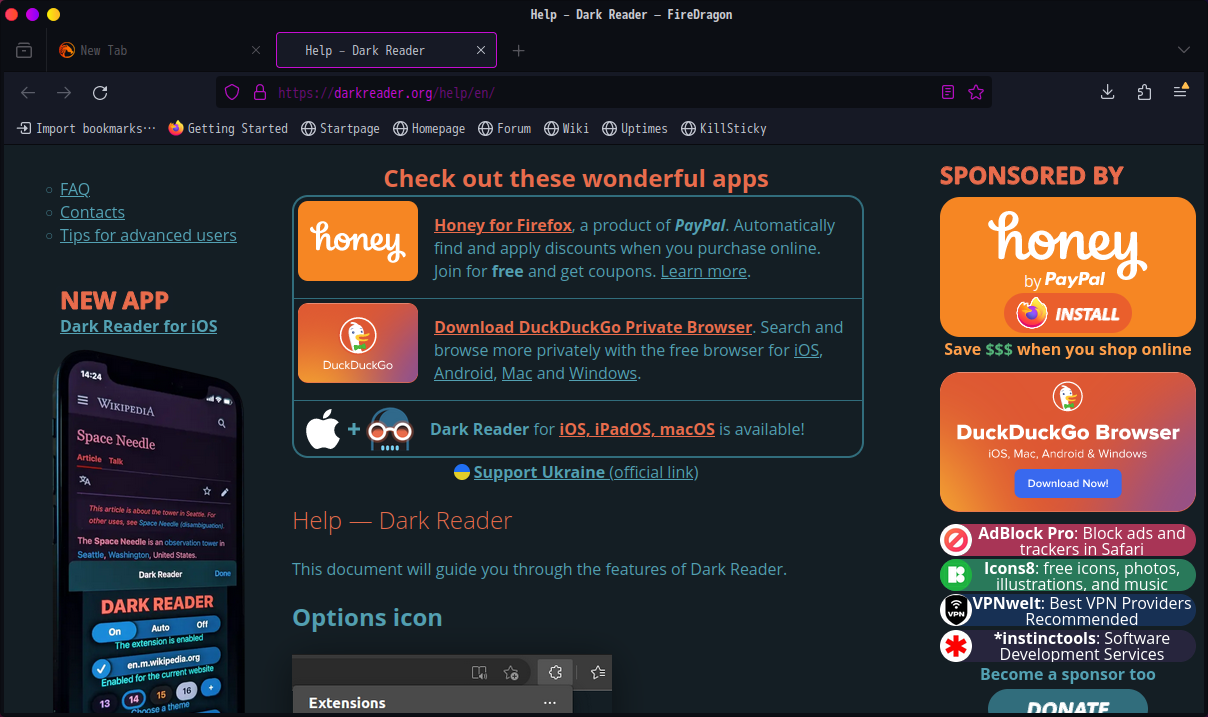Open the Support Ukraine official link
1208x717 pixels.
(586, 472)
